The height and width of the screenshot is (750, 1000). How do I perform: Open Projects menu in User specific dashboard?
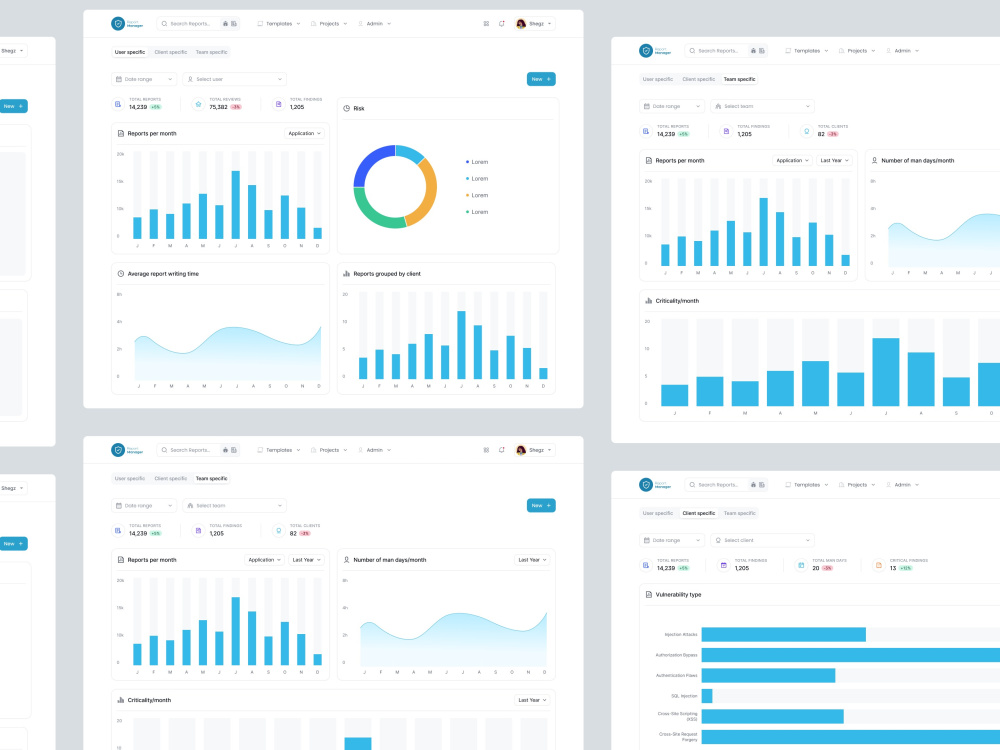(329, 24)
